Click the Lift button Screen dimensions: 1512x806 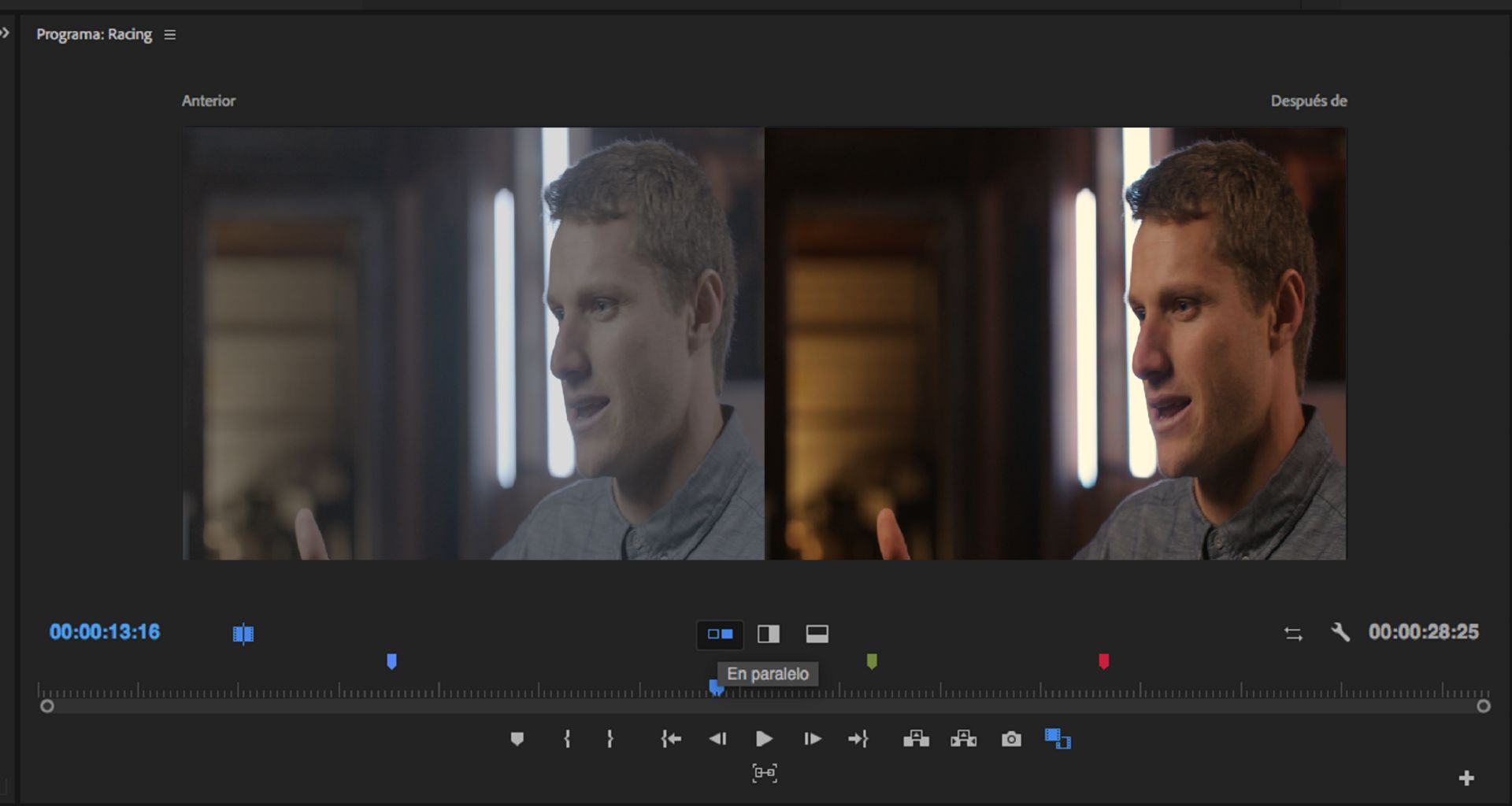pyautogui.click(x=916, y=739)
